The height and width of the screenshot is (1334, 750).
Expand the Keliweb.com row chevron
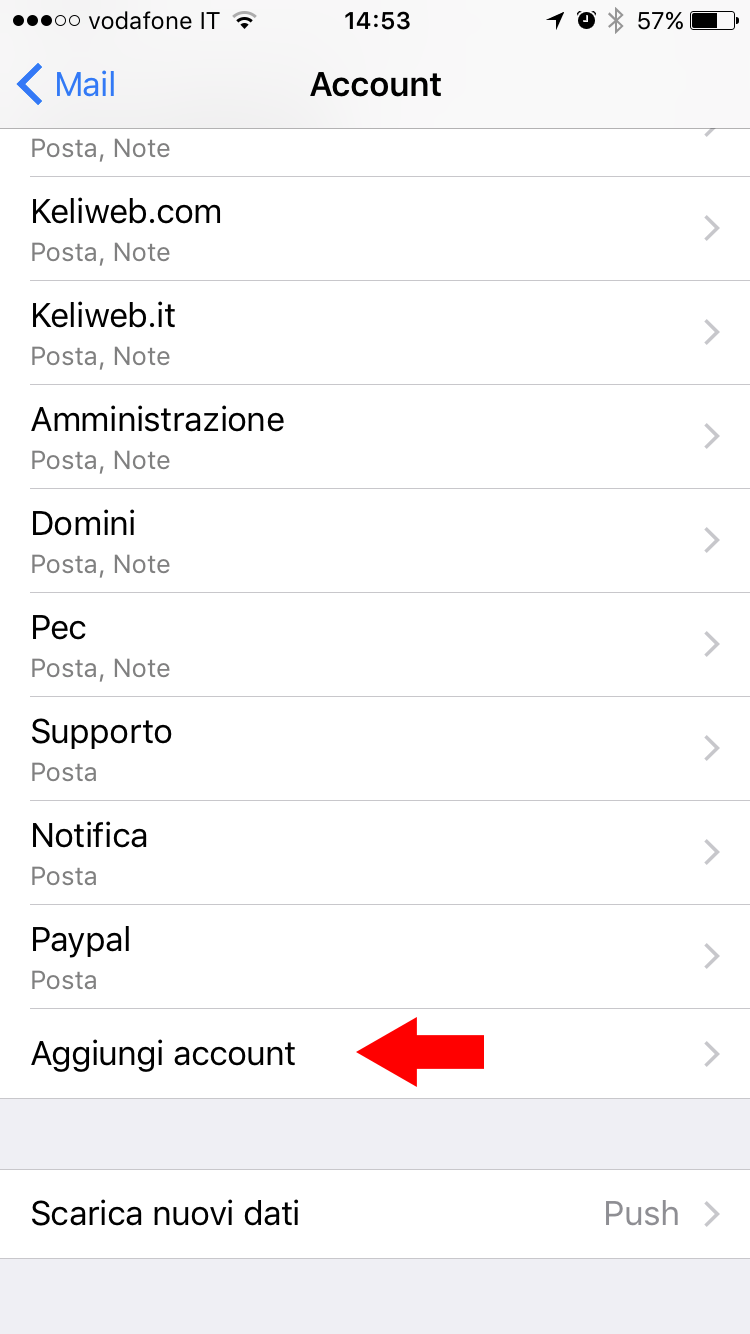(712, 229)
